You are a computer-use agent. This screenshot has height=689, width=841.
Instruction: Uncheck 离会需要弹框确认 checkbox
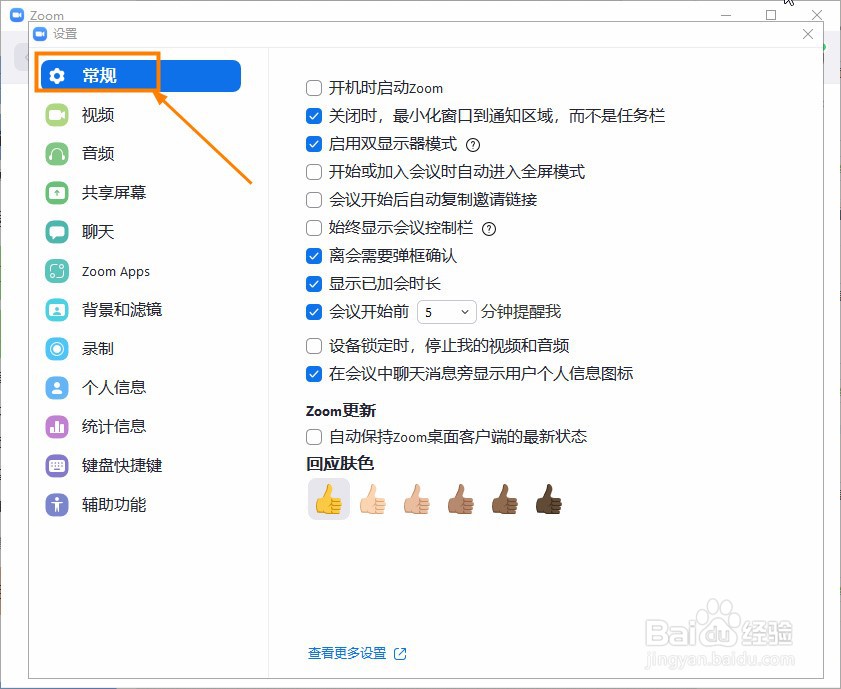[314, 256]
